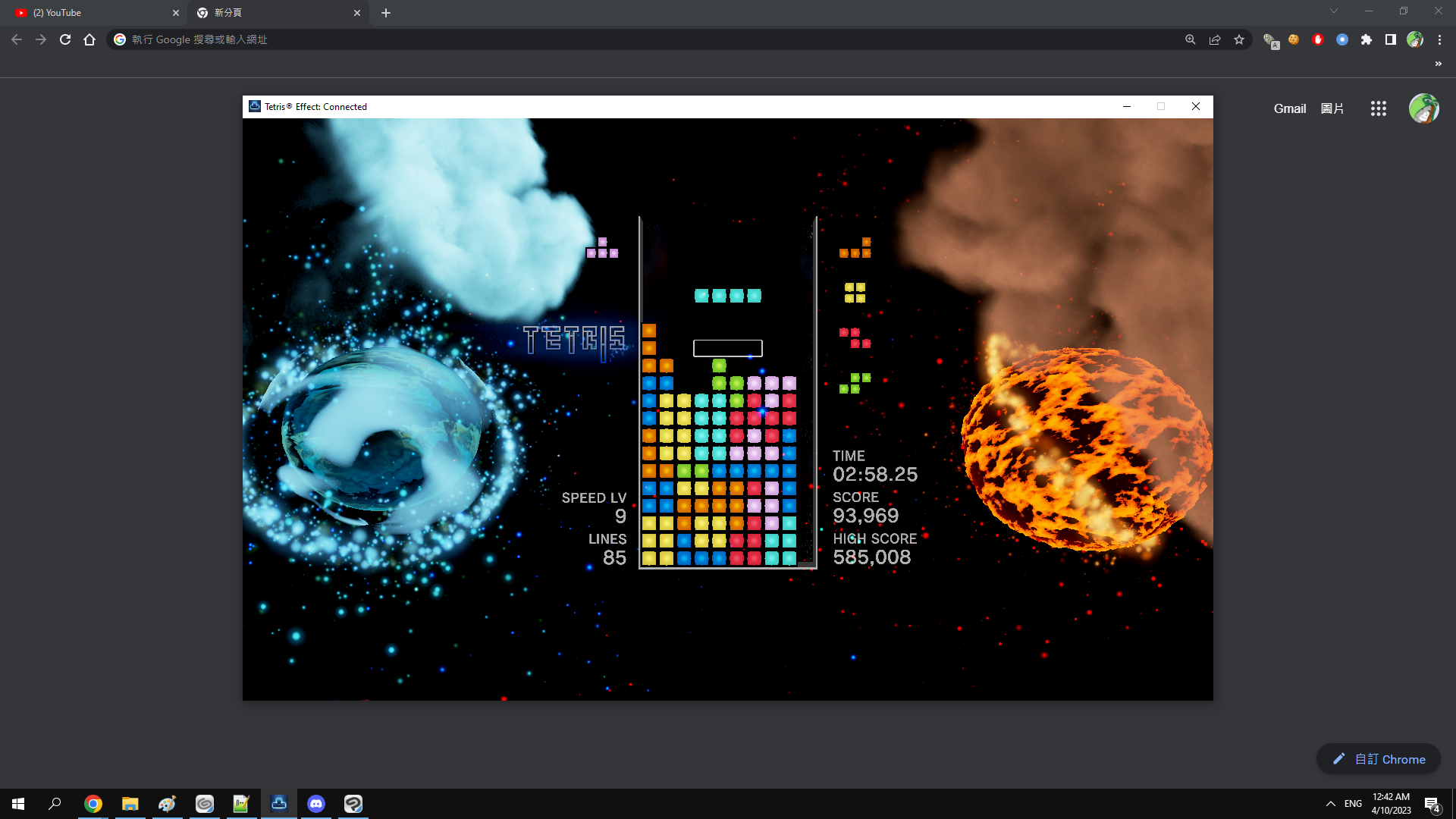Open the notification center icon
The image size is (1456, 819).
coord(1432,804)
